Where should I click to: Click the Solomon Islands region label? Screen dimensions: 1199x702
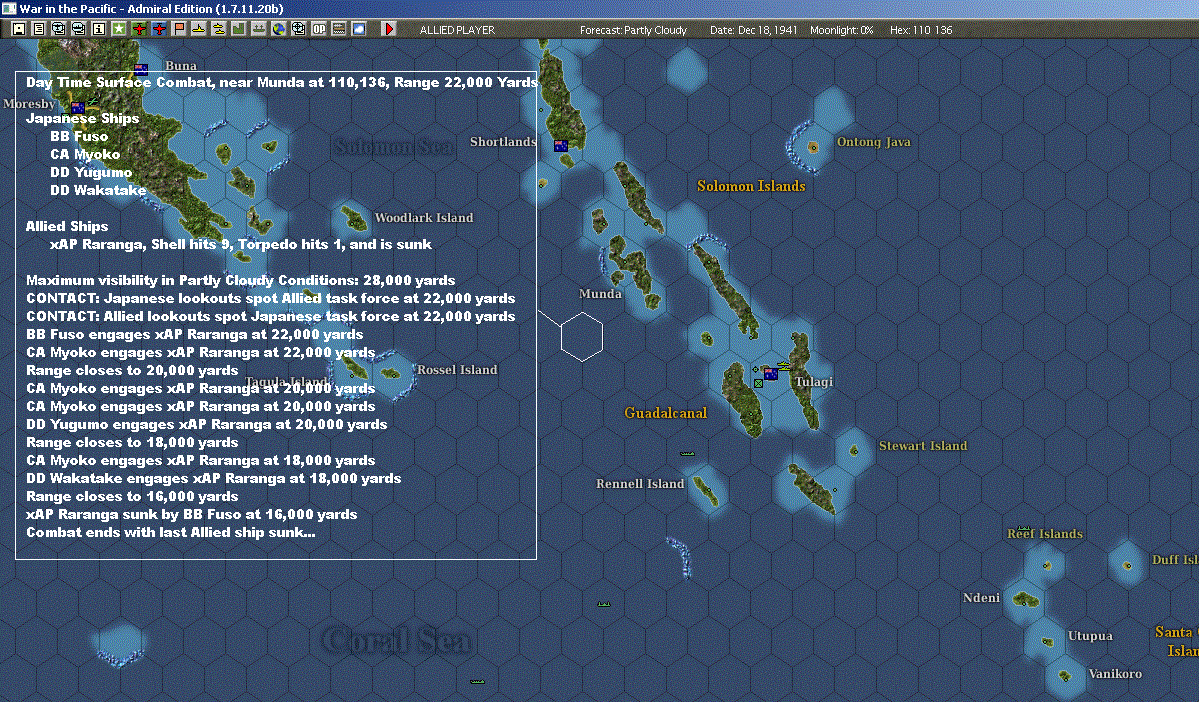point(751,186)
